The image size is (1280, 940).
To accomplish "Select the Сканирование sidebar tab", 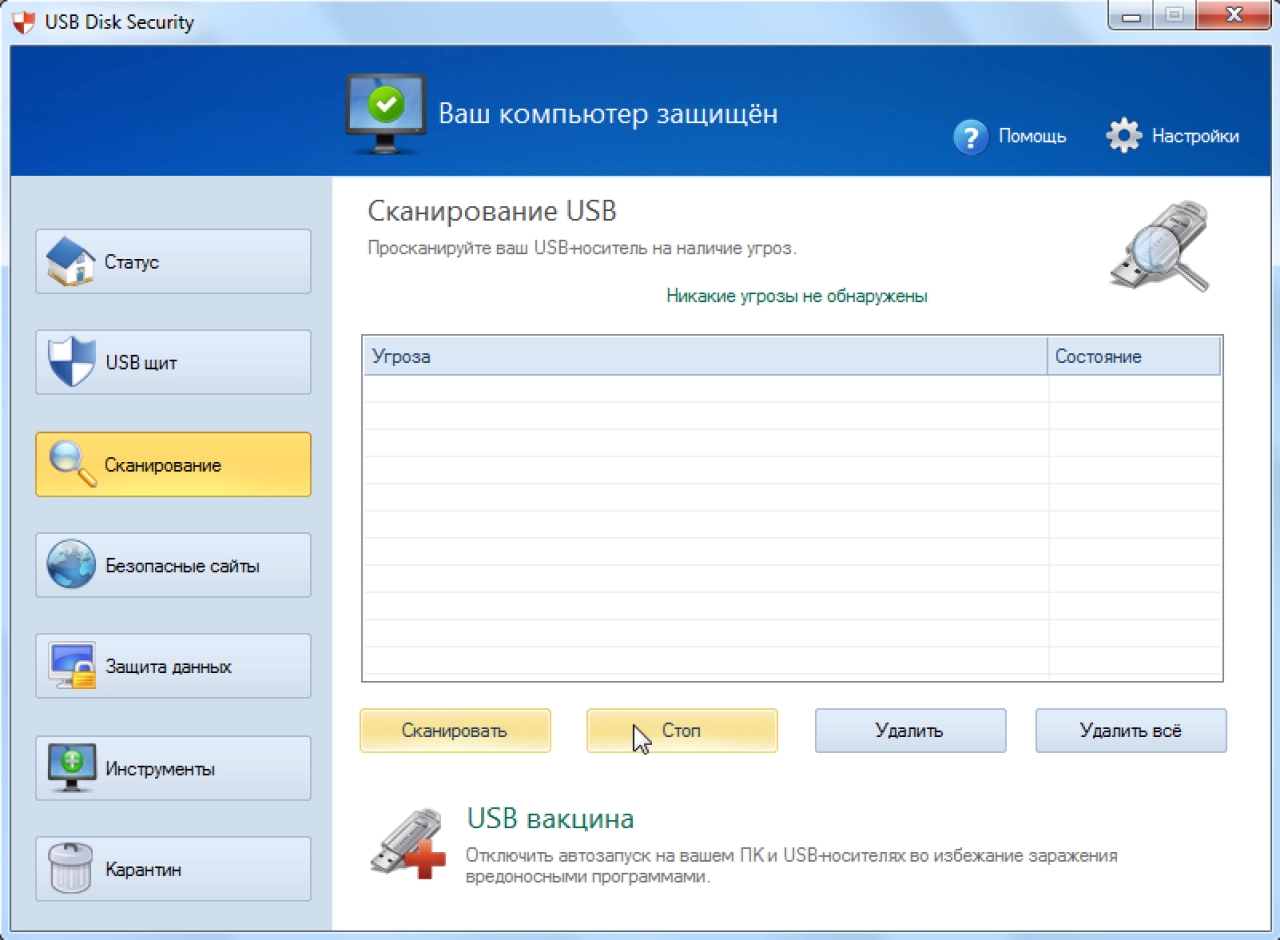I will click(173, 464).
